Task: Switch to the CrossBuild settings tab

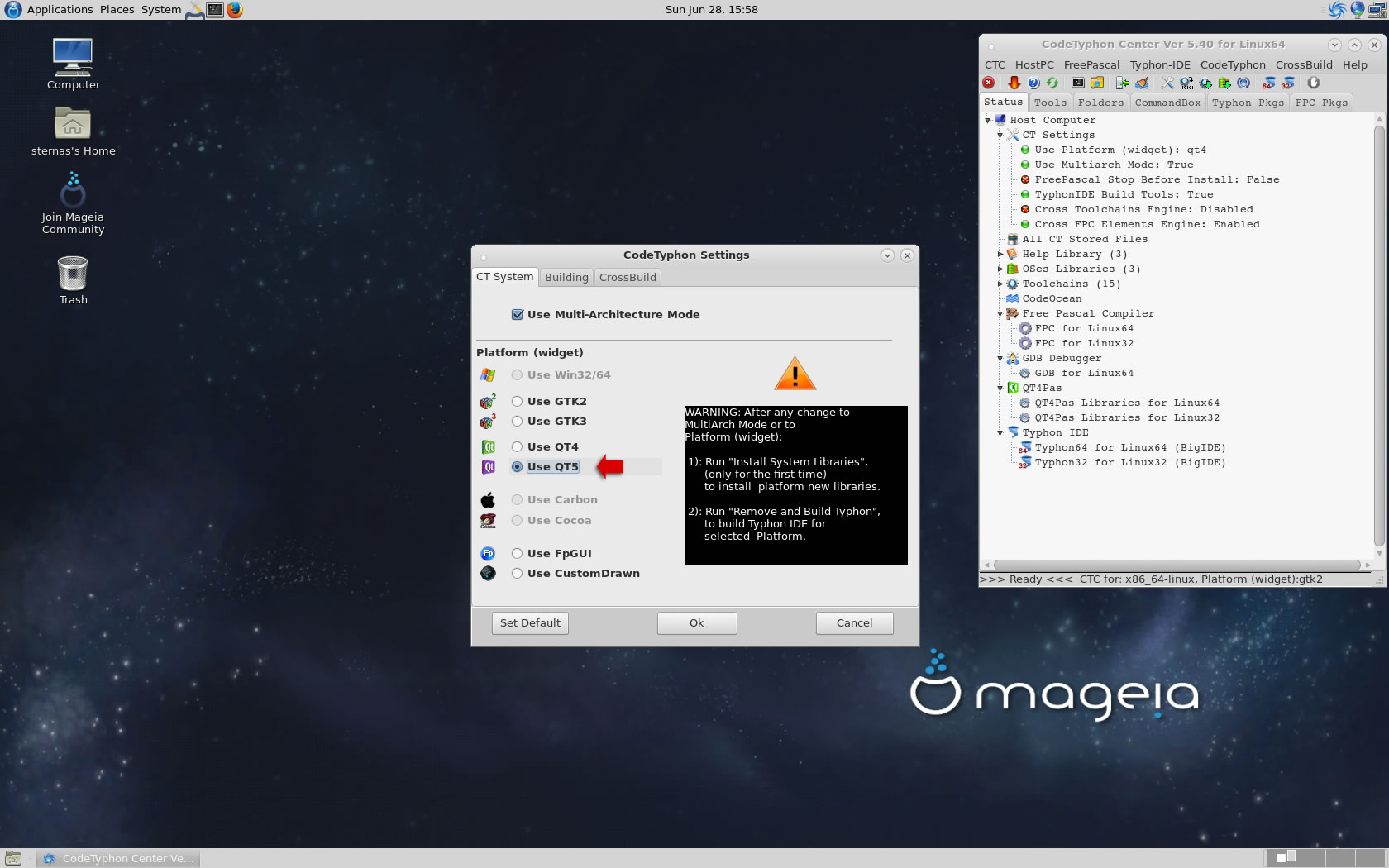Action: (628, 277)
